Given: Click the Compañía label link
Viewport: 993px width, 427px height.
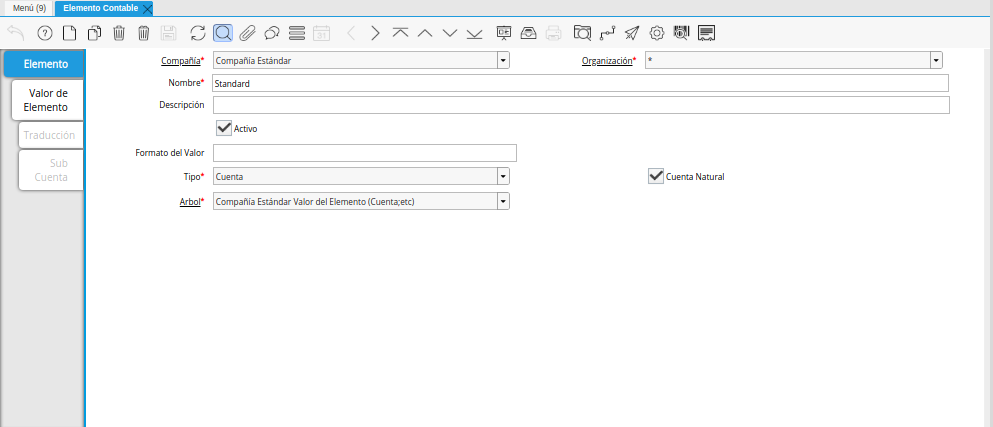Looking at the screenshot, I should pyautogui.click(x=180, y=61).
